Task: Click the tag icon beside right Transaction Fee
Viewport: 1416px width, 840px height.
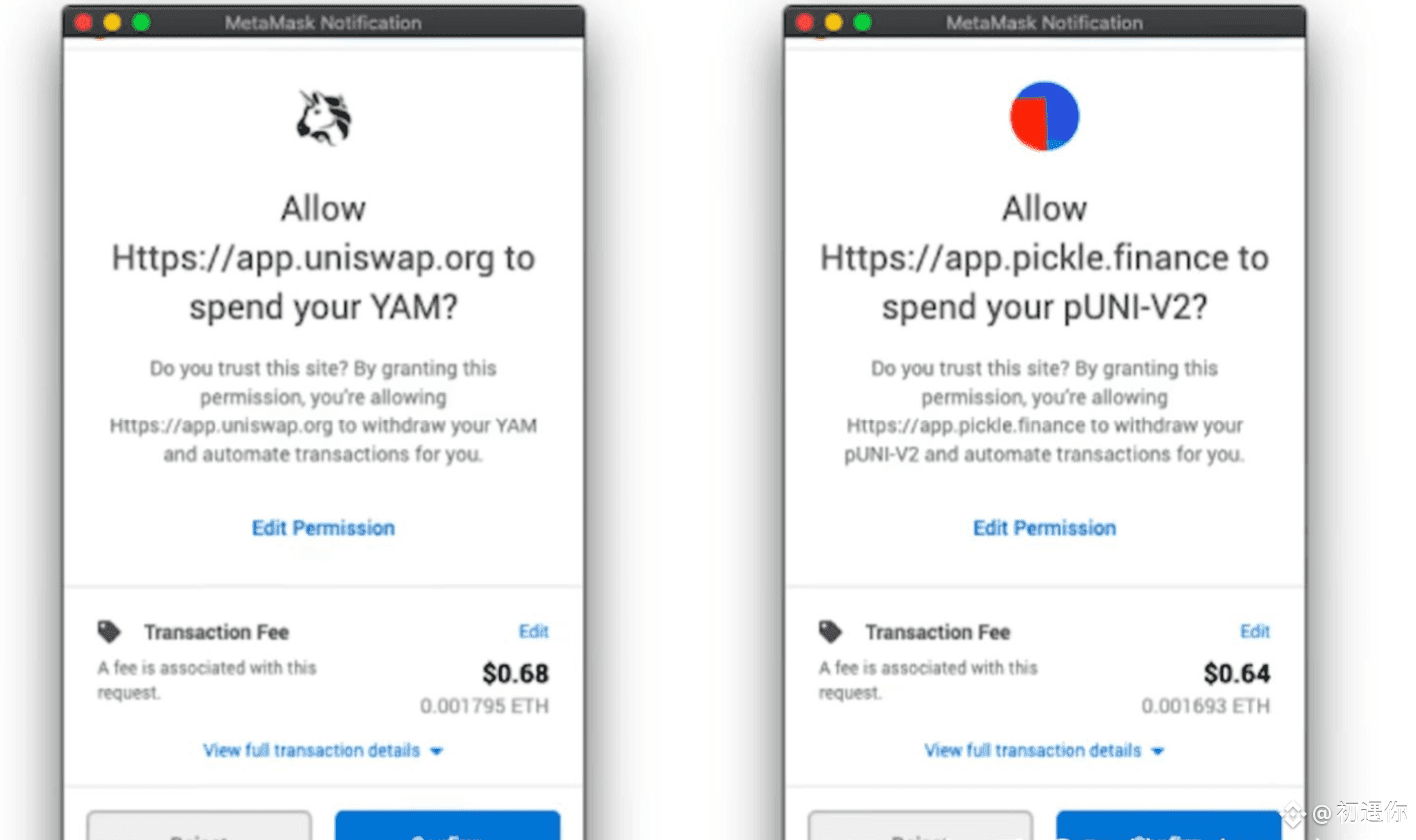Action: 830,631
